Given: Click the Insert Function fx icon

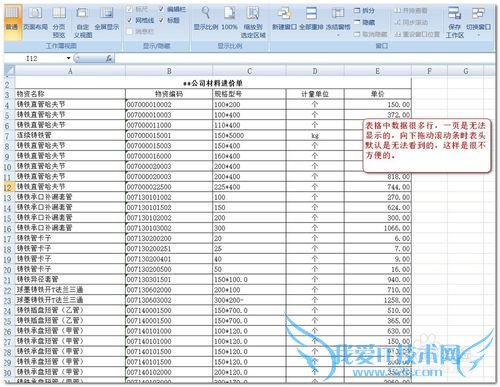Looking at the screenshot, I should coord(109,59).
